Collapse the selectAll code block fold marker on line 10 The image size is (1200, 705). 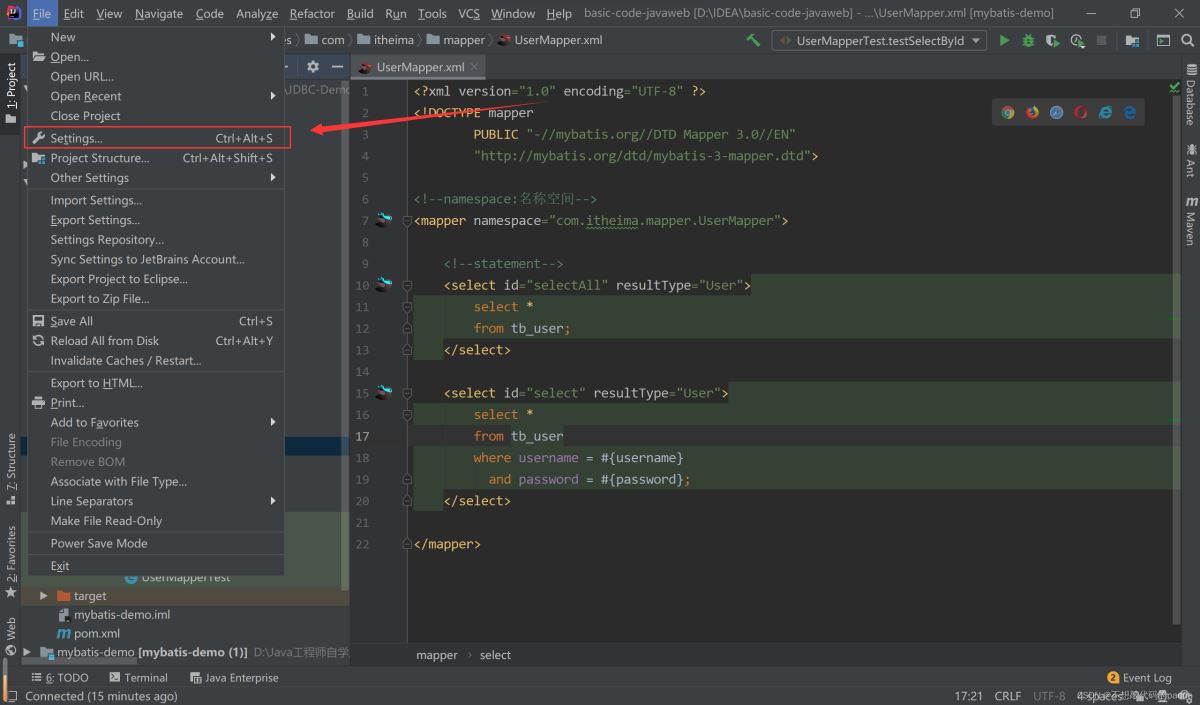pos(407,285)
